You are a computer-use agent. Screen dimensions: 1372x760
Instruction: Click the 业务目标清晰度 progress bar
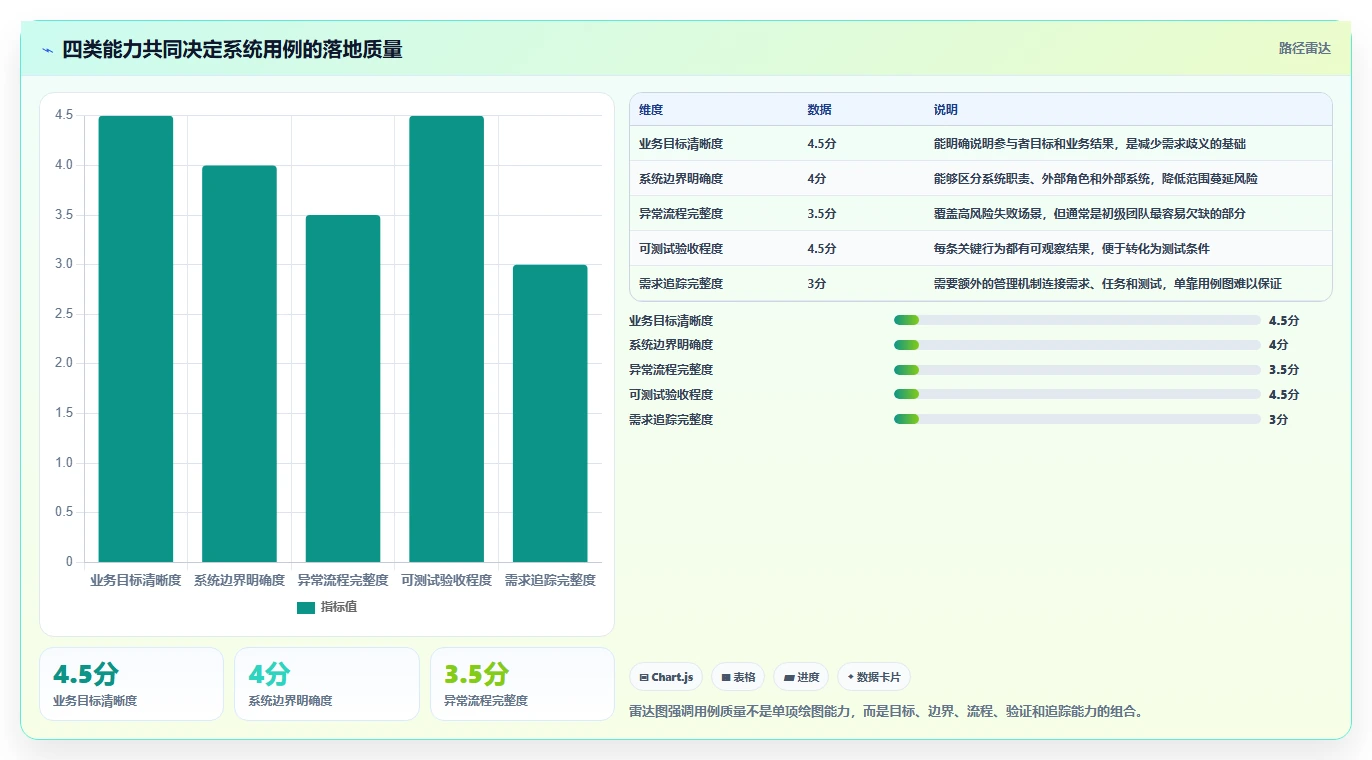coord(1077,320)
